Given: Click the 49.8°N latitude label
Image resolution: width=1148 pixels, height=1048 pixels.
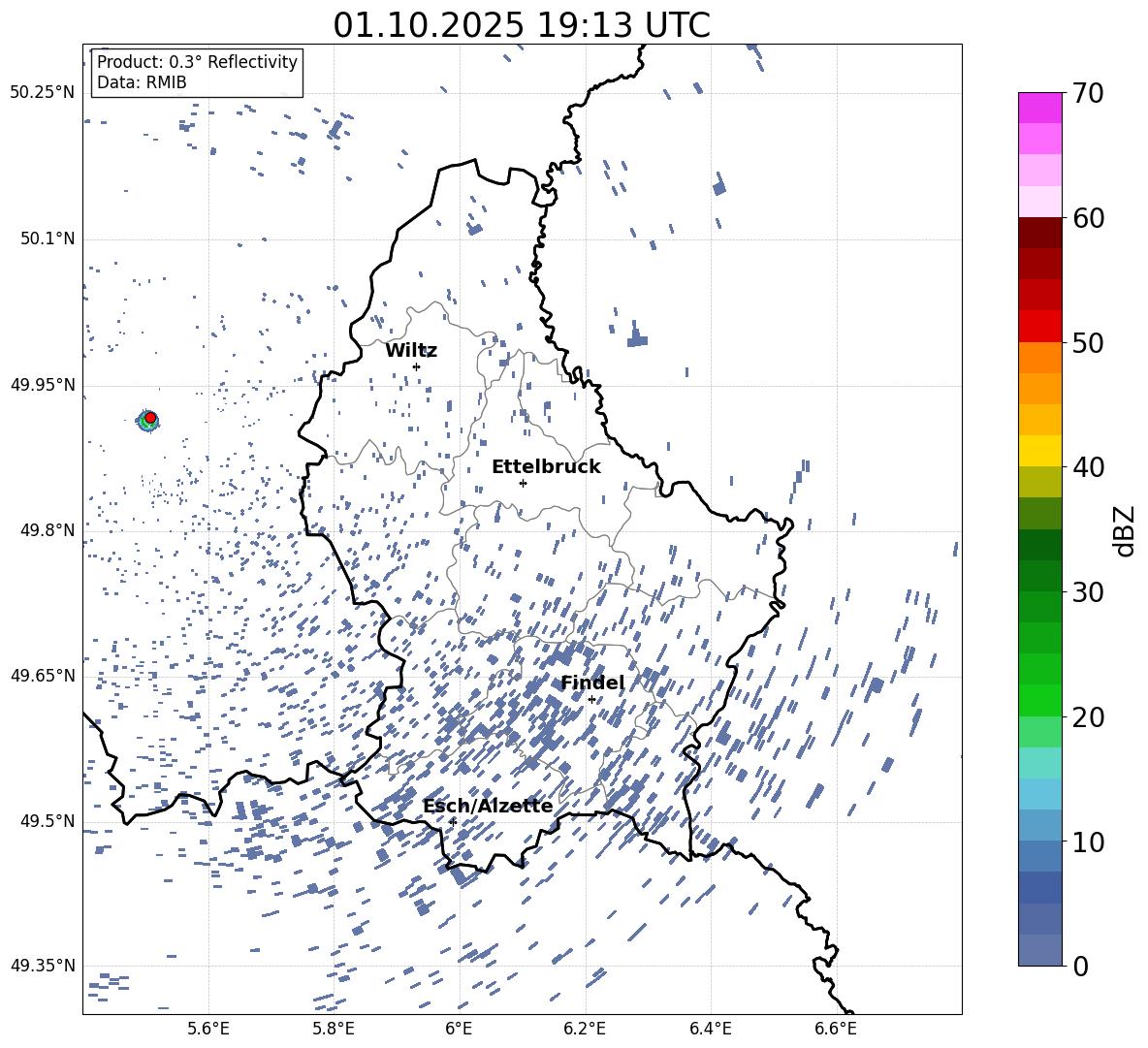Looking at the screenshot, I should (x=48, y=530).
